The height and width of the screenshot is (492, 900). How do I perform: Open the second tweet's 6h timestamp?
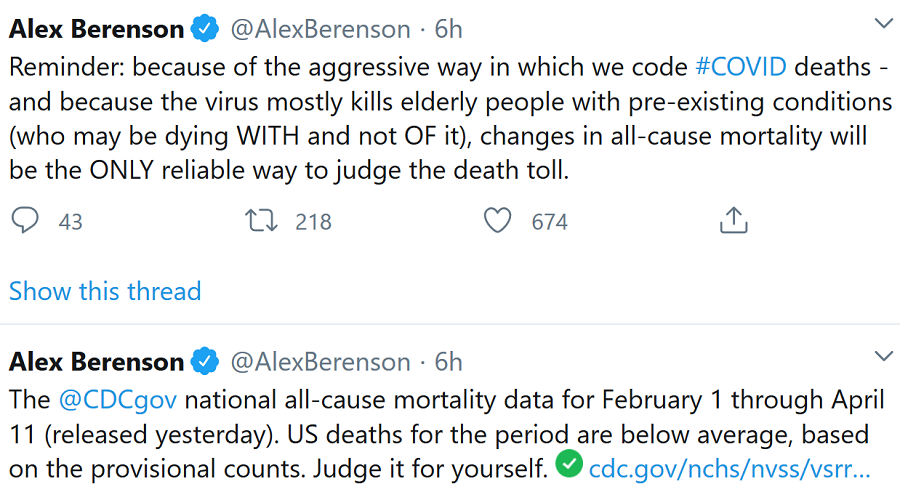(449, 361)
